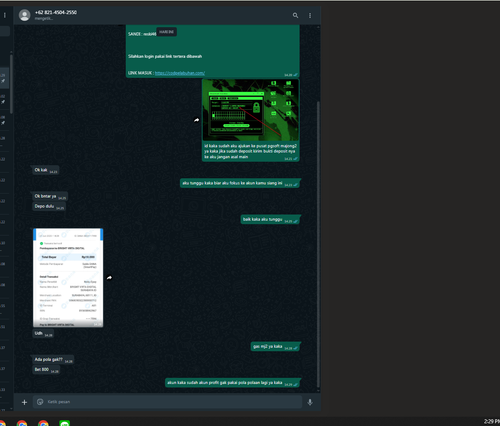The image size is (500, 426).
Task: Select the "id kaka sudah aku ajukan" caption
Action: tap(250, 151)
